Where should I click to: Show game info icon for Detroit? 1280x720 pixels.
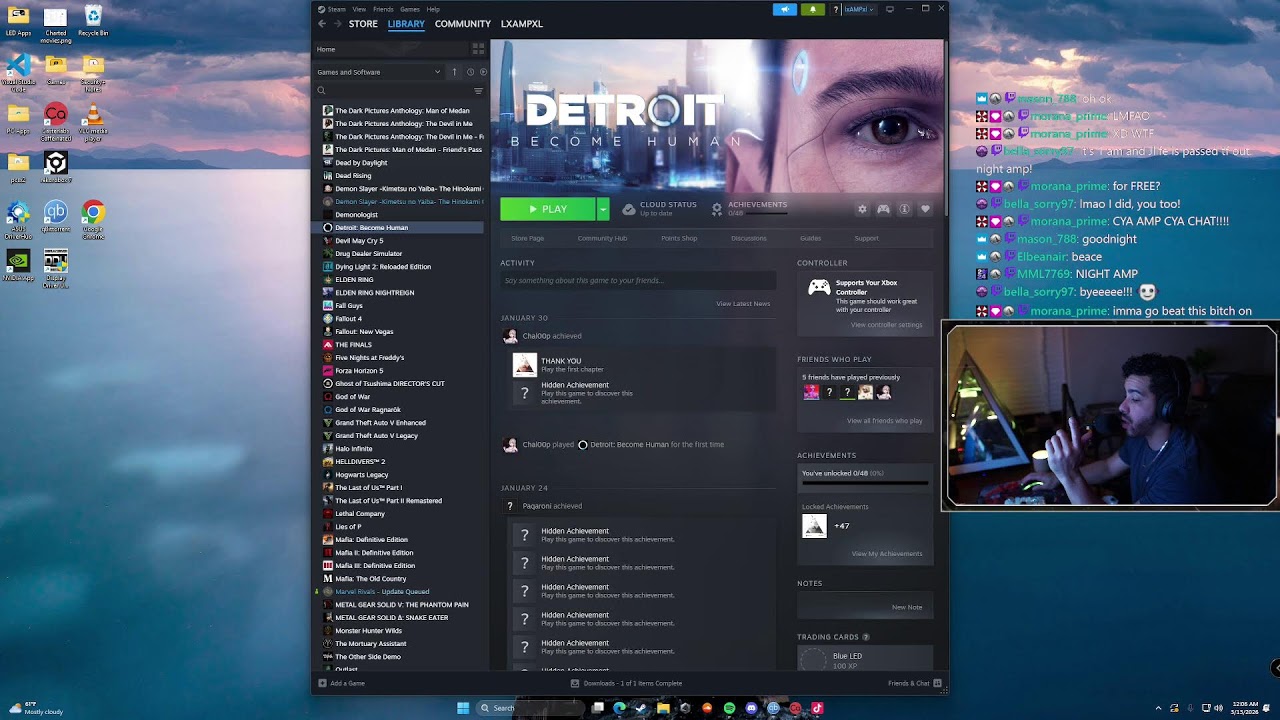point(904,209)
